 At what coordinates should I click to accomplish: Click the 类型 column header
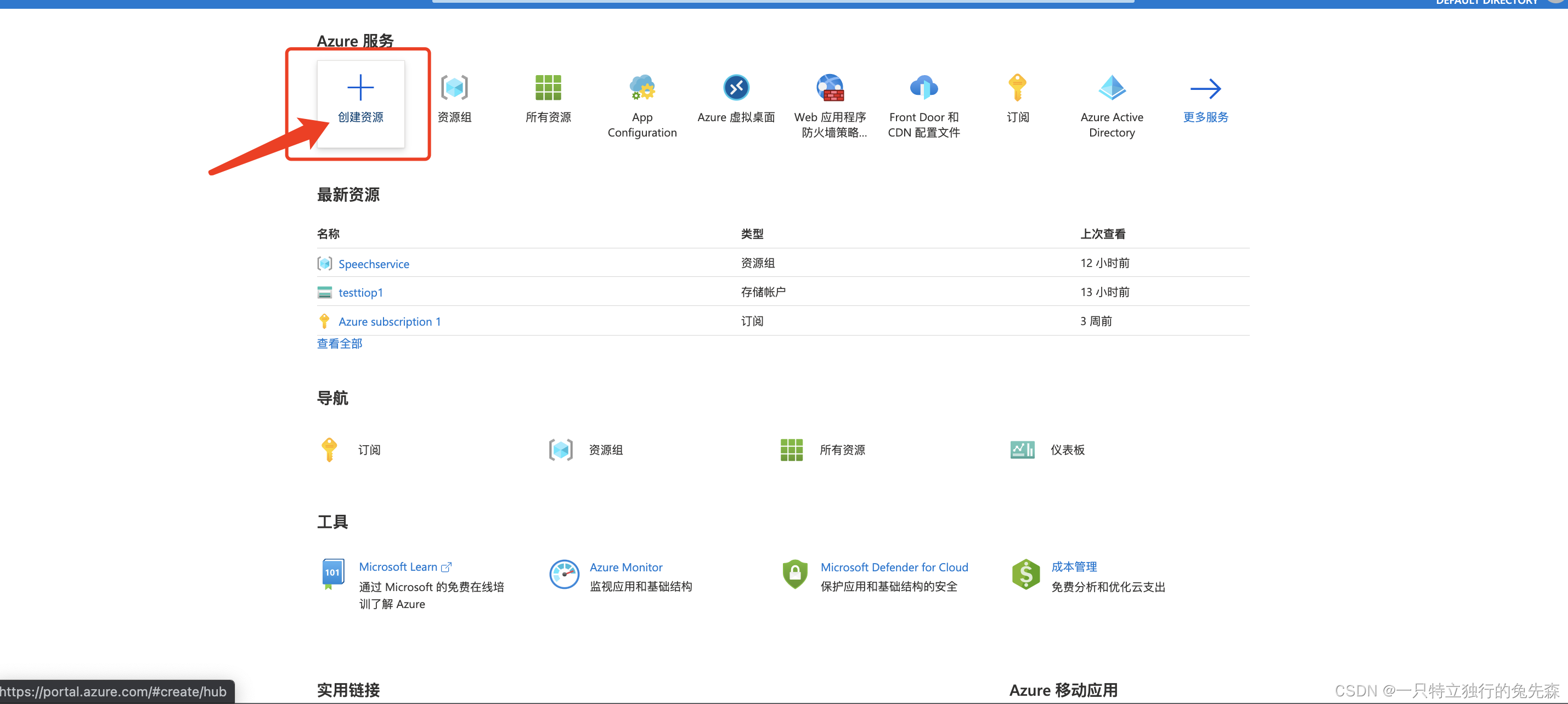(x=752, y=234)
